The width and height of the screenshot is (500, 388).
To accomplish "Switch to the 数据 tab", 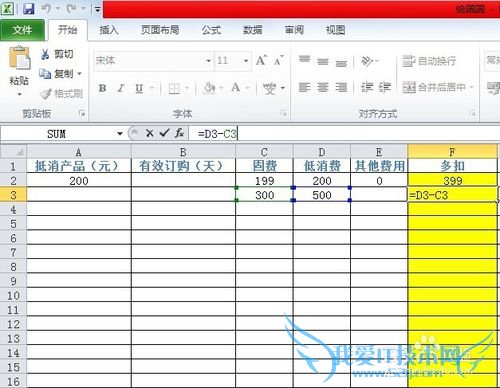I will [x=253, y=30].
